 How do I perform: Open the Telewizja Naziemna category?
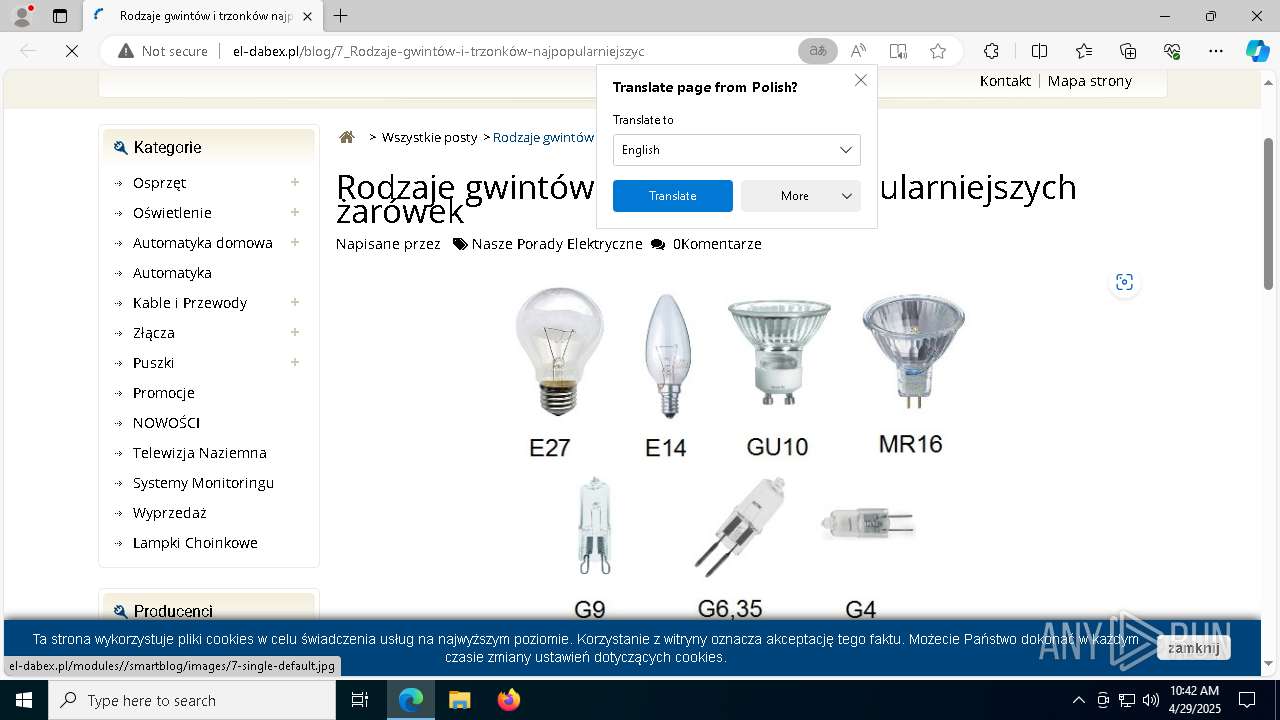pyautogui.click(x=199, y=453)
